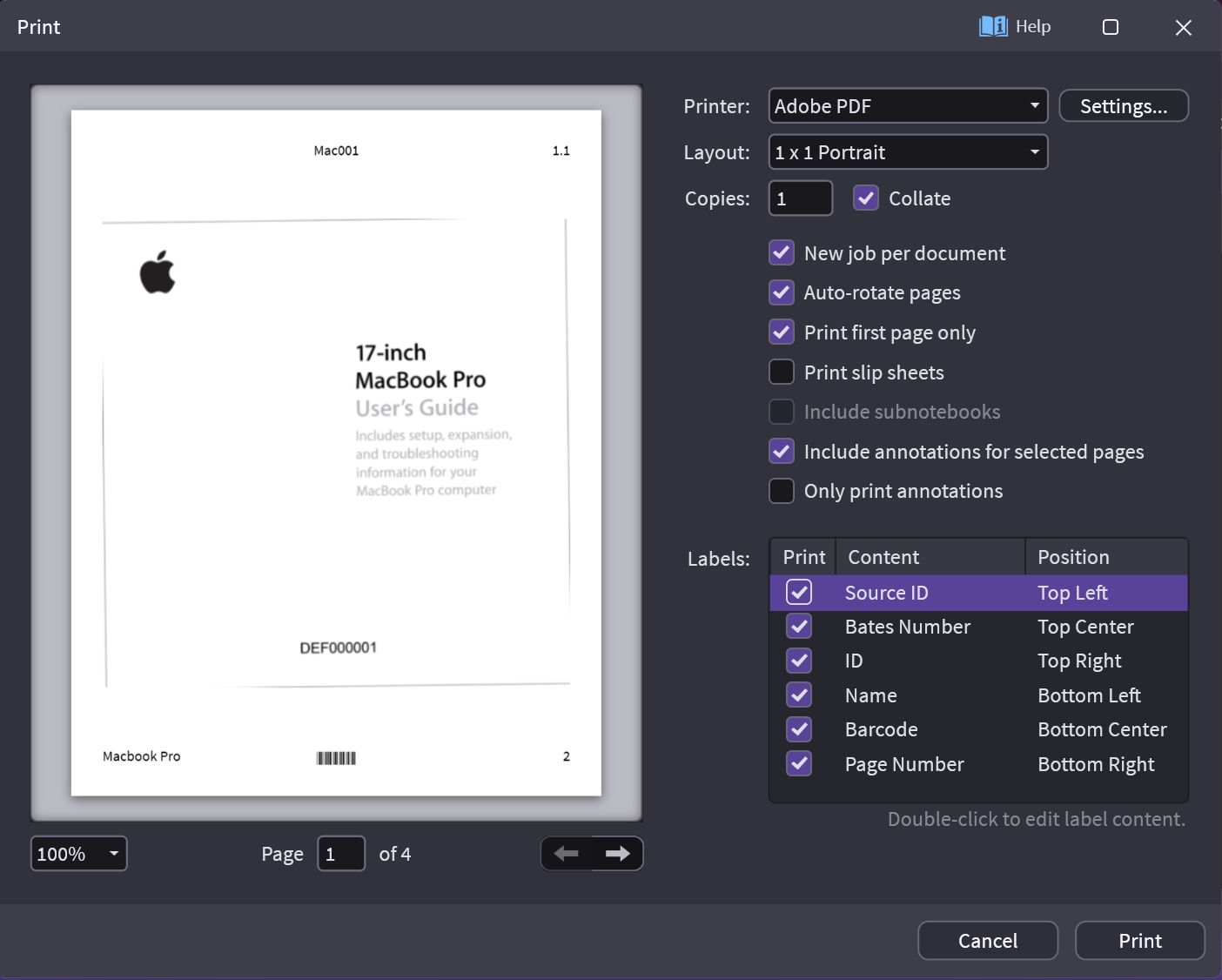Click into the Copies number field
Screen dimensions: 1222x980
(800, 198)
